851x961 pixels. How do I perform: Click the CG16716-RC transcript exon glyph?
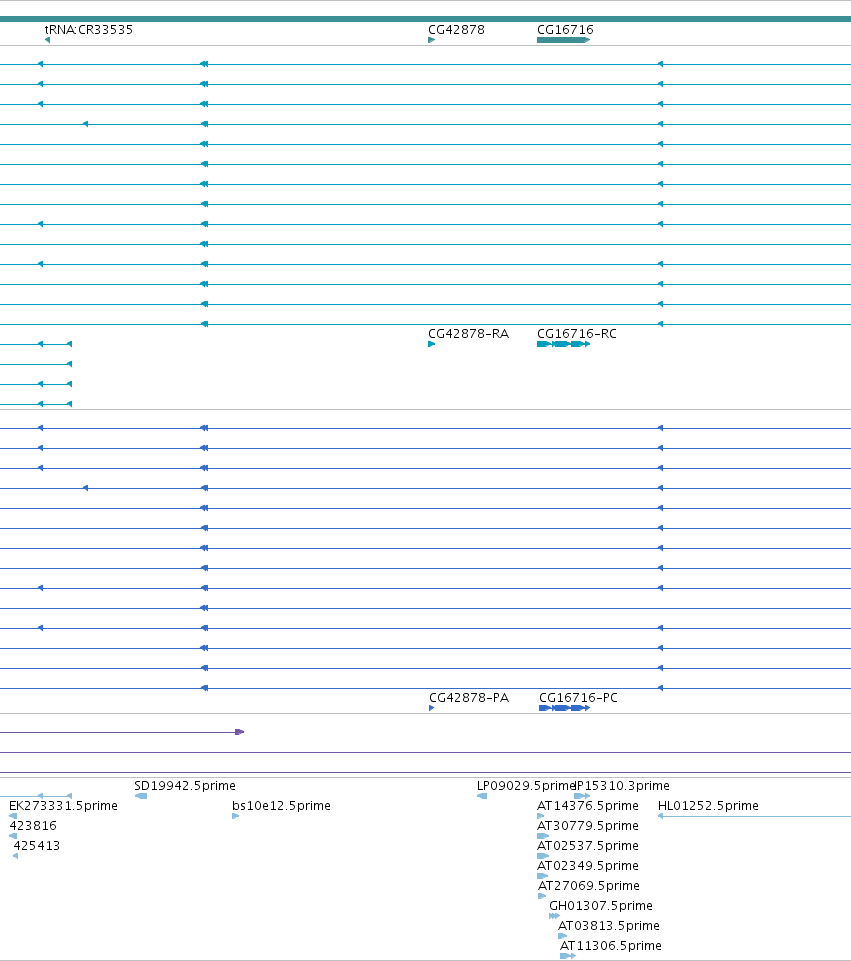(564, 344)
